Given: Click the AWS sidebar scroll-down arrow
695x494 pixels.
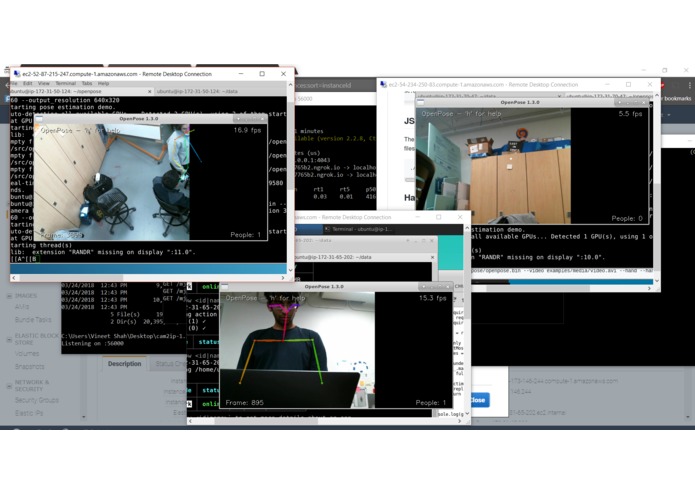Looking at the screenshot, I should [x=83, y=417].
